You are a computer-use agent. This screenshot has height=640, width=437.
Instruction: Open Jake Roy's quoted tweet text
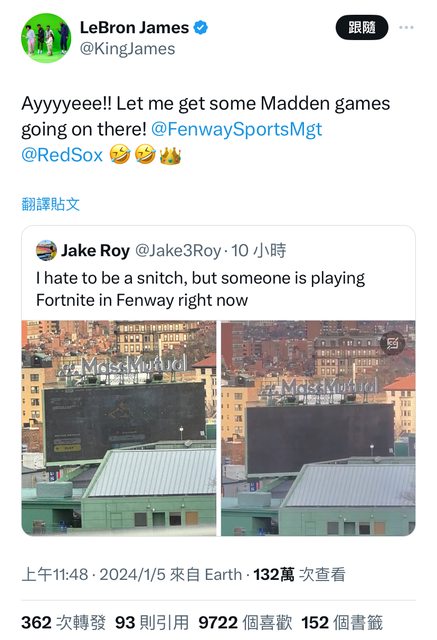[x=200, y=289]
